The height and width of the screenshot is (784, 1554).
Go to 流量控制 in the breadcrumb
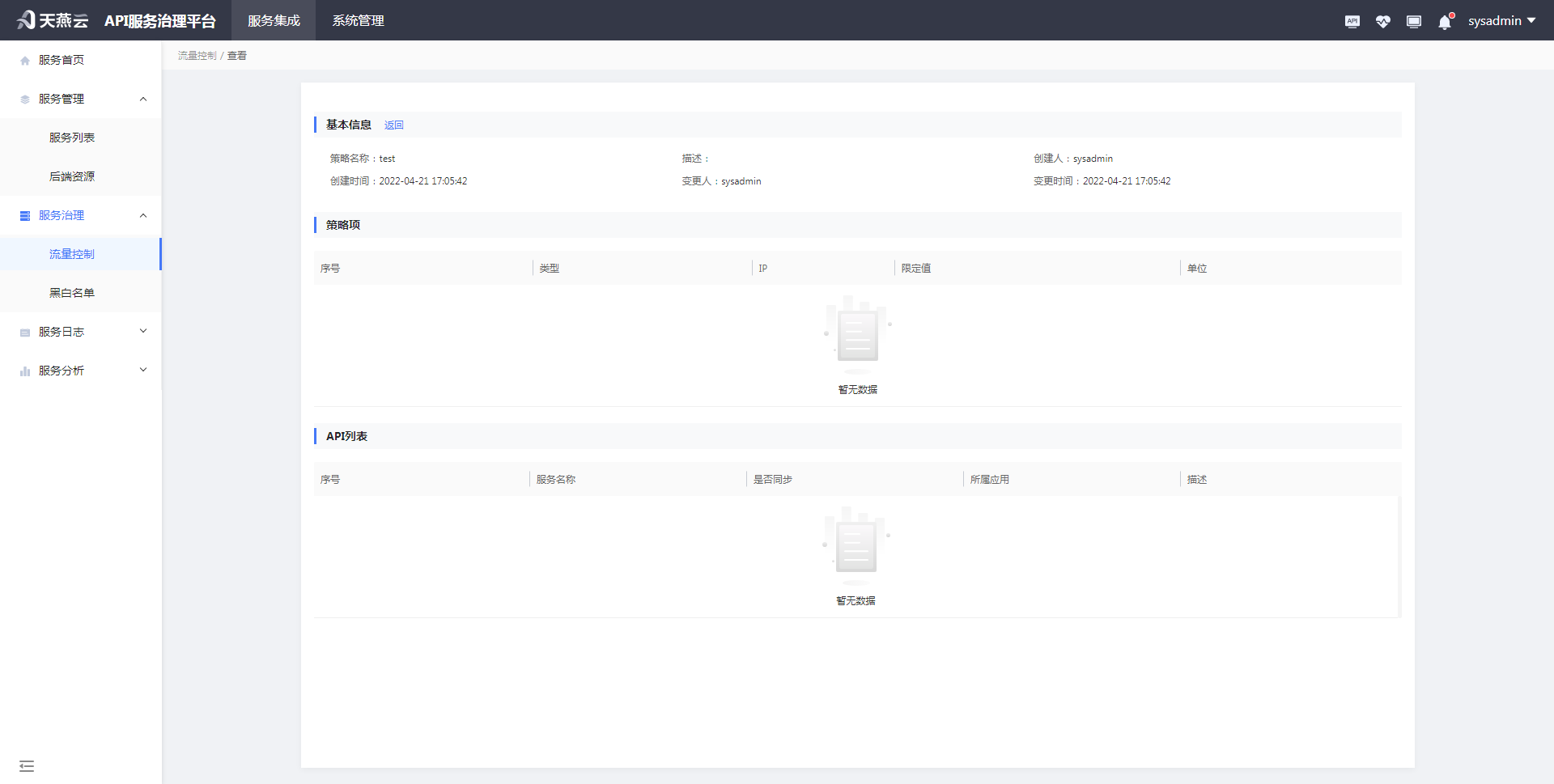point(197,56)
